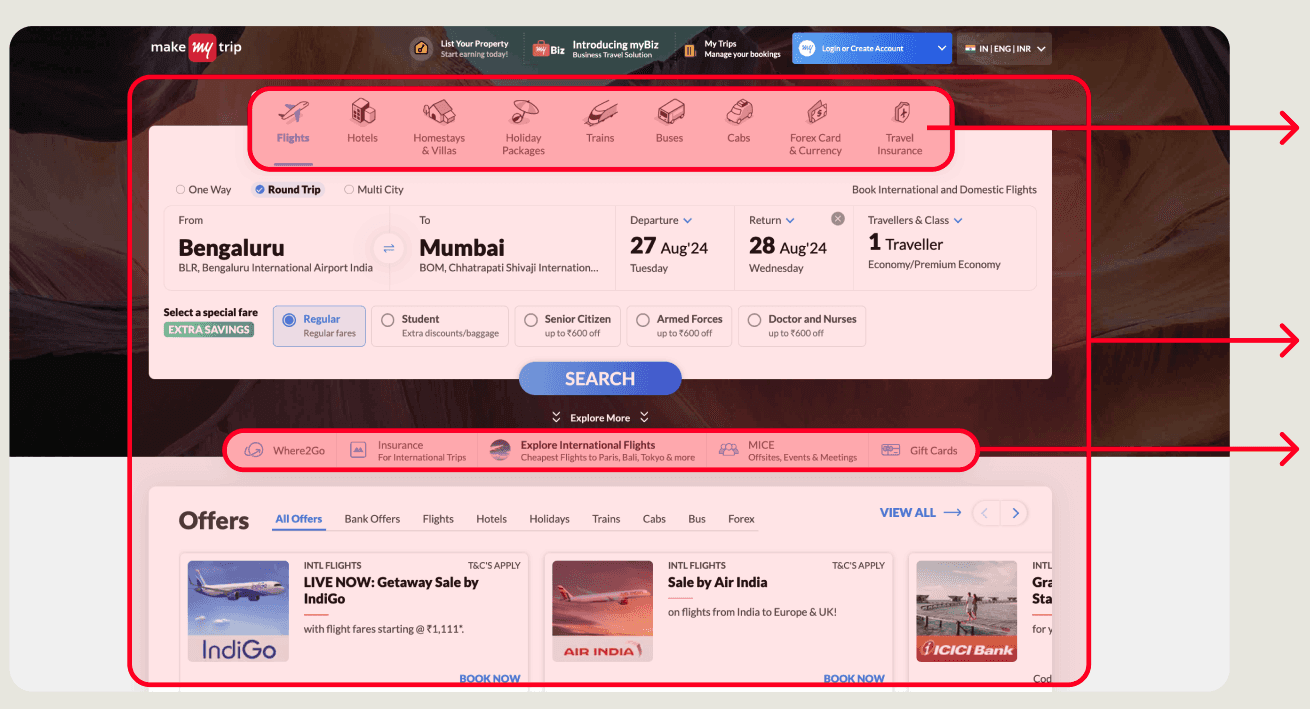Click the From Bengaluru field
This screenshot has height=709, width=1310.
click(277, 248)
